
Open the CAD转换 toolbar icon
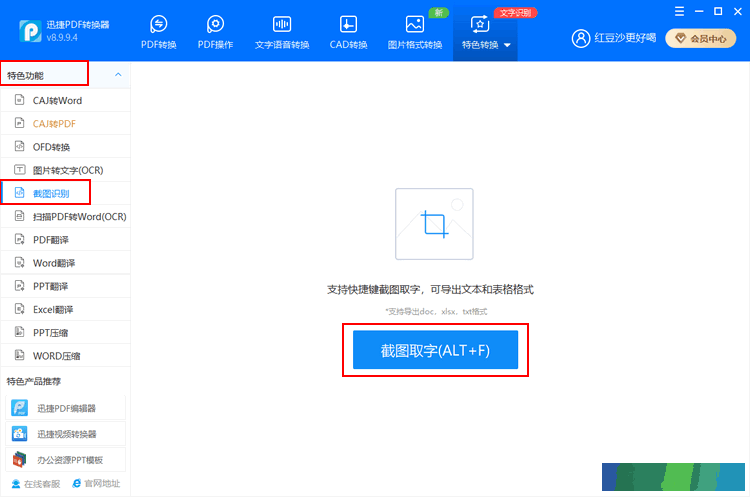[x=348, y=32]
